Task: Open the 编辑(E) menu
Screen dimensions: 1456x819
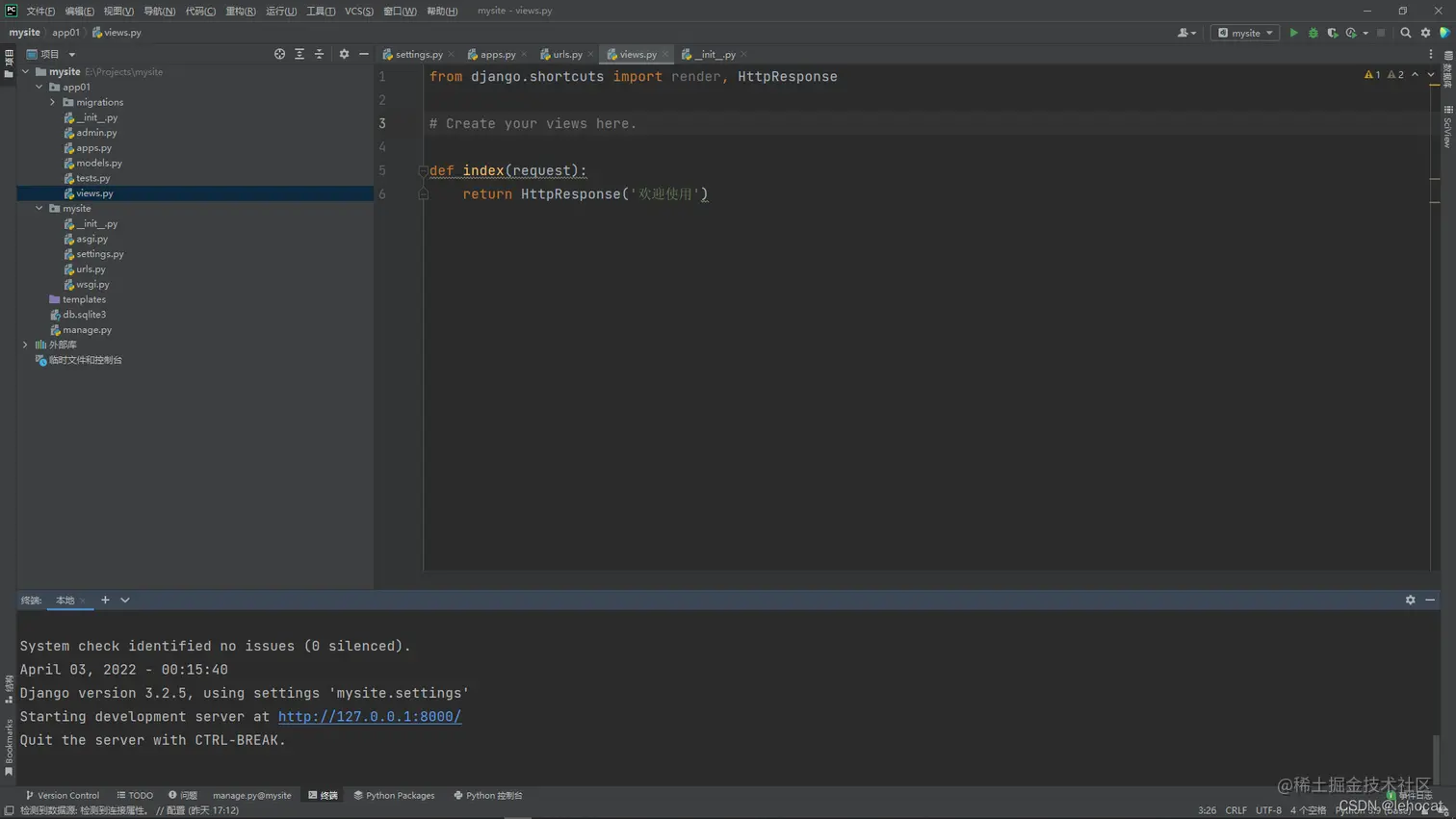Action: point(79,11)
